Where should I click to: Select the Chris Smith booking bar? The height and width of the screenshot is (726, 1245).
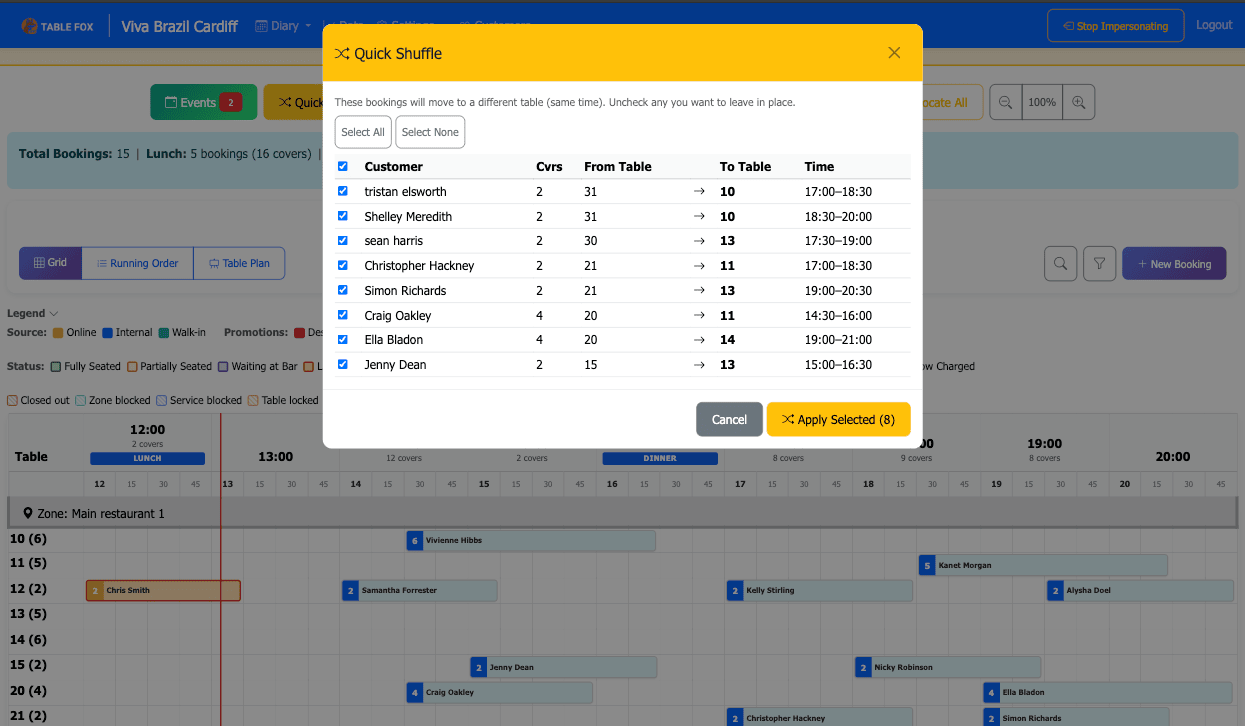coord(162,590)
